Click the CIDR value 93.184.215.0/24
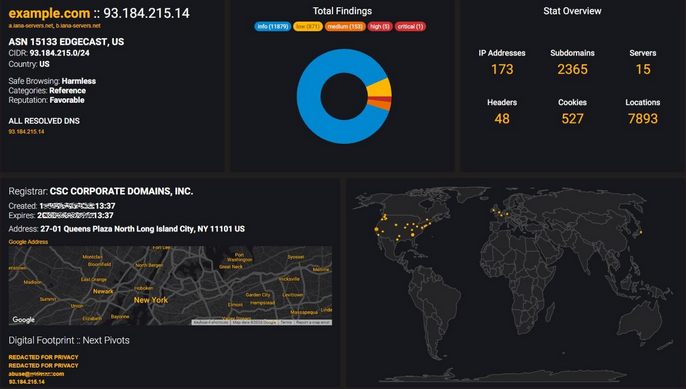 coord(60,53)
